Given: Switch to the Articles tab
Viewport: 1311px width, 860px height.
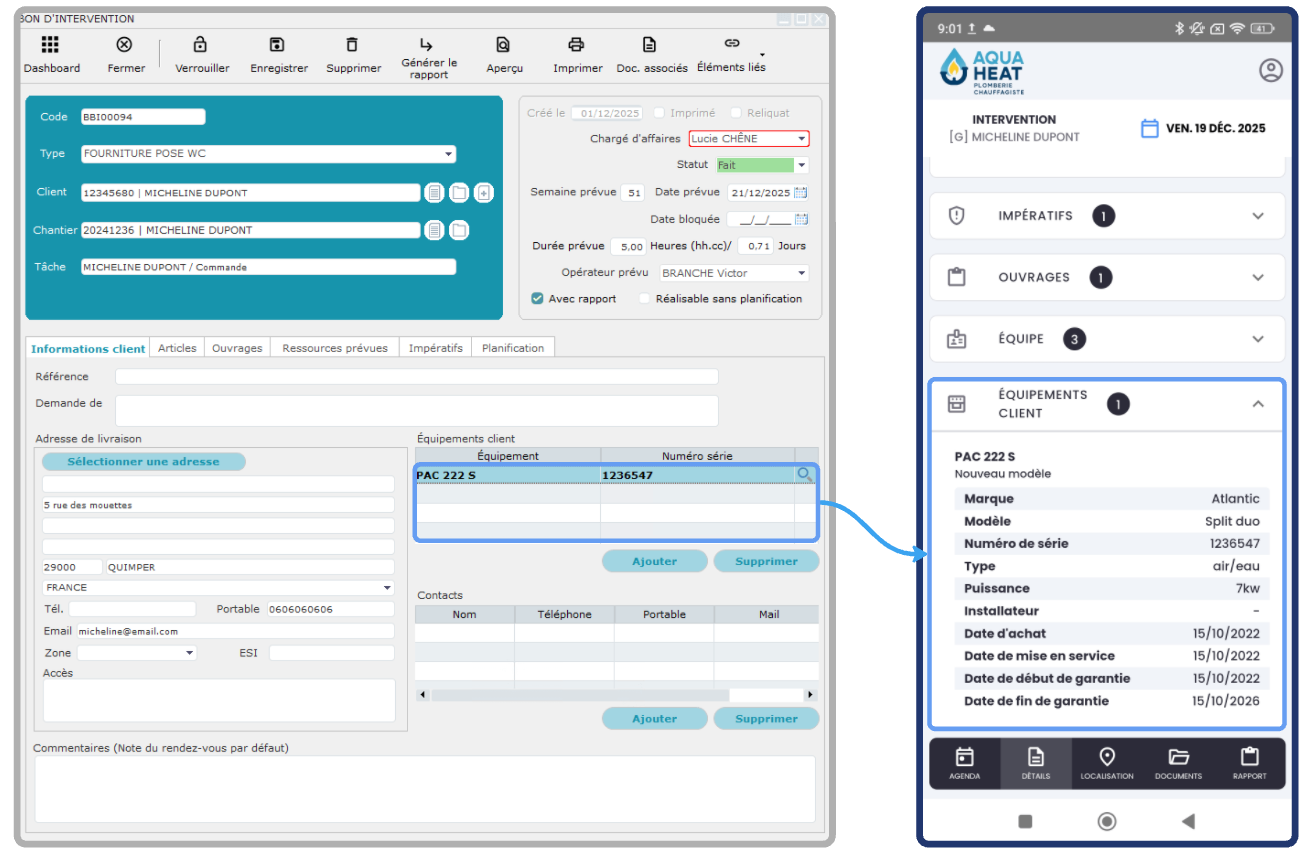Looking at the screenshot, I should 177,348.
